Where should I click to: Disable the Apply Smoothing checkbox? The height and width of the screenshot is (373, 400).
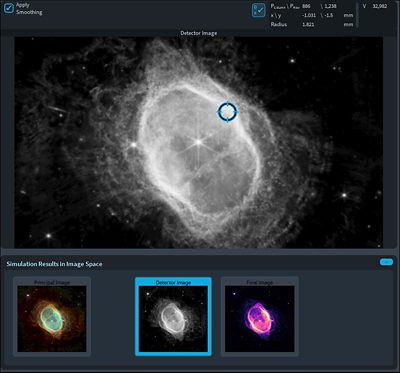click(x=9, y=8)
